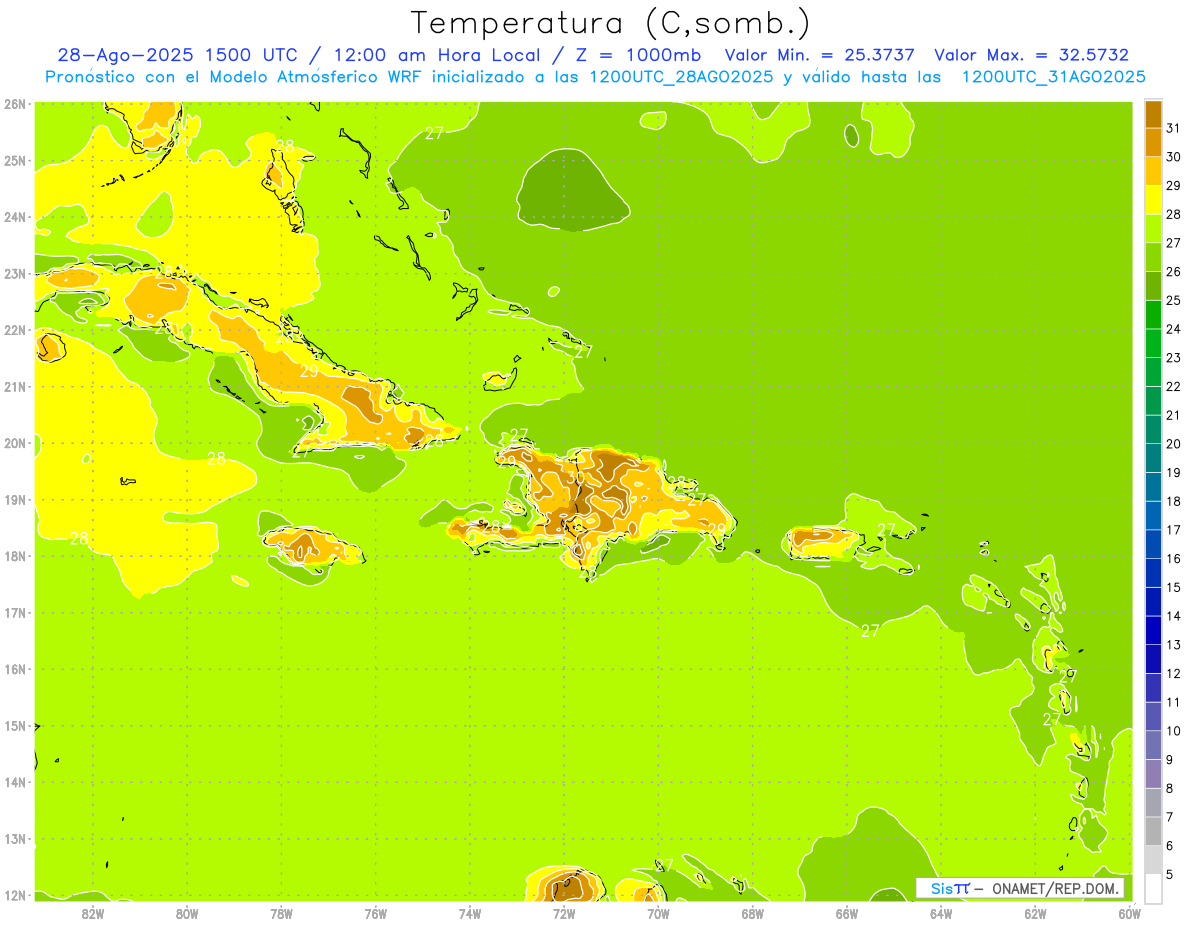Click the 72W longitude axis label

pyautogui.click(x=564, y=913)
